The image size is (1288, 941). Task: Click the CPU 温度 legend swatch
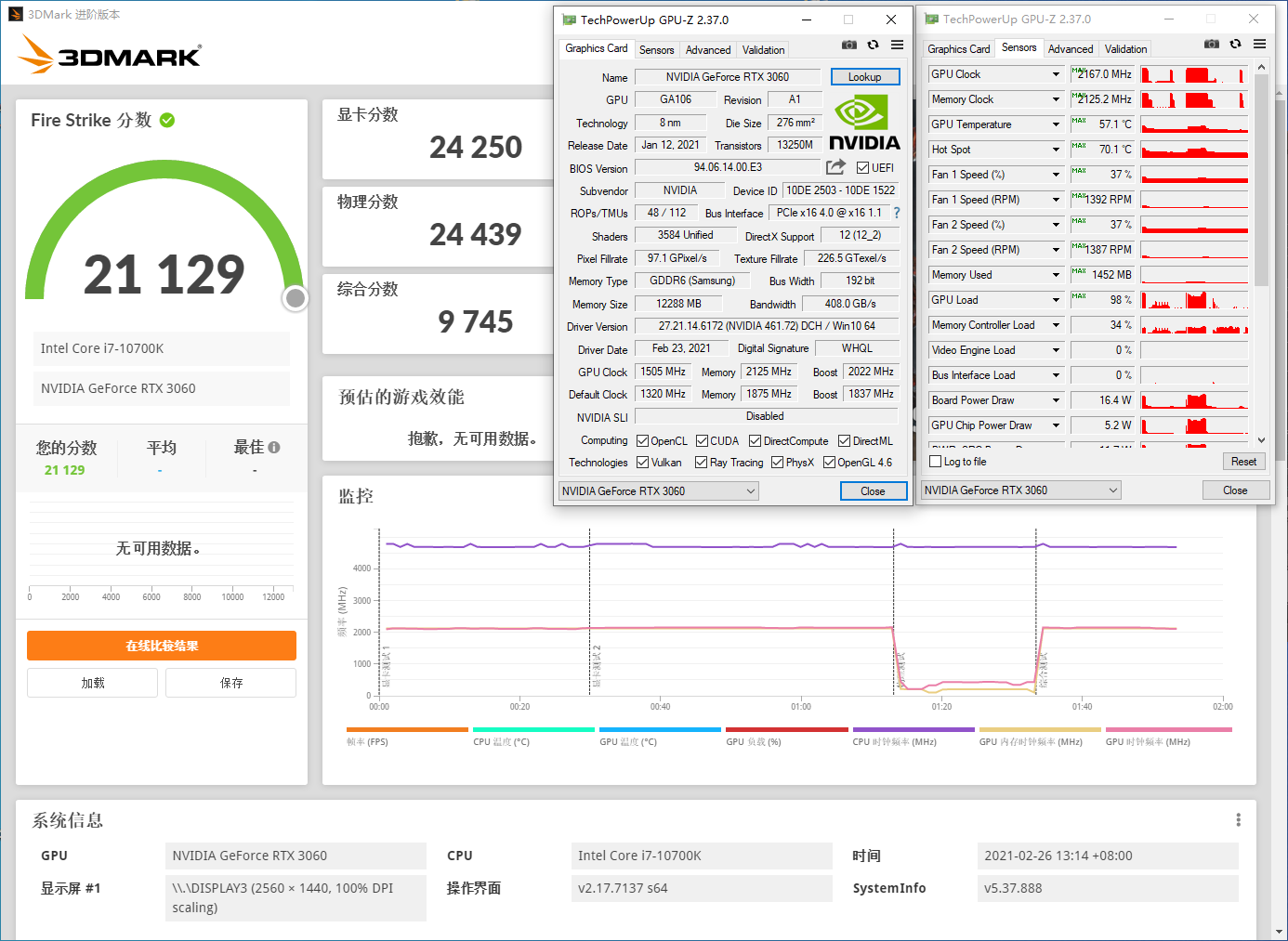point(533,729)
